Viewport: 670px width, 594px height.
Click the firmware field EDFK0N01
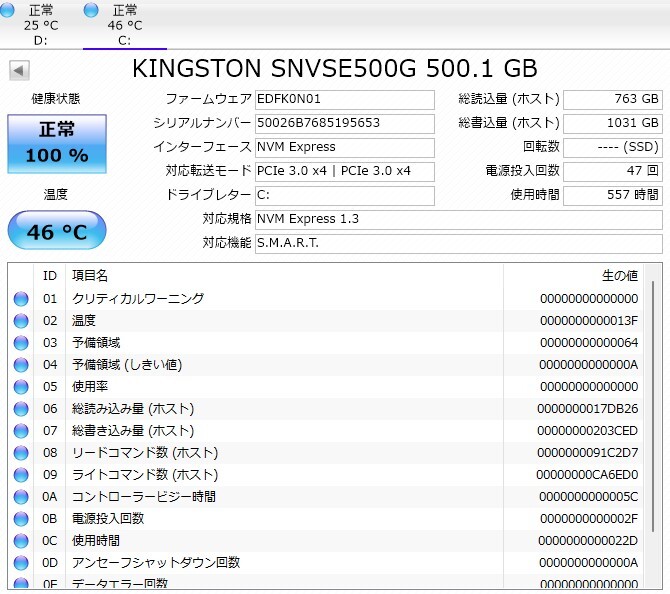click(344, 100)
